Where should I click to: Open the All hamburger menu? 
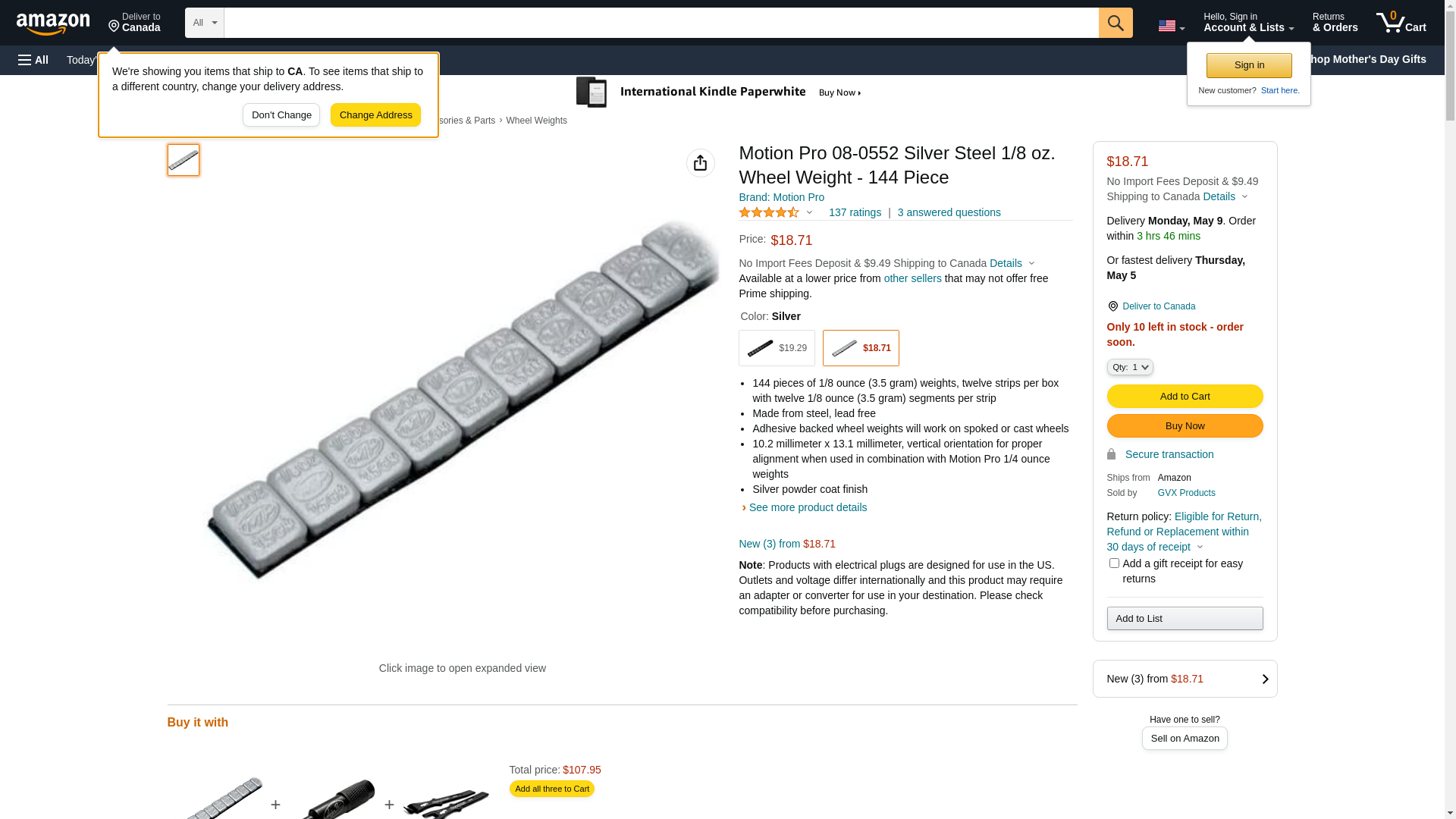tap(33, 60)
